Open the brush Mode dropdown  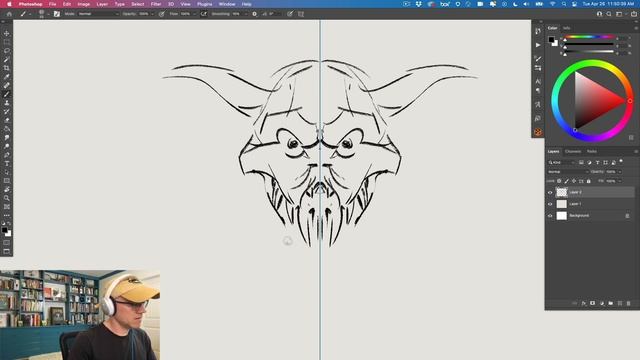[x=97, y=14]
